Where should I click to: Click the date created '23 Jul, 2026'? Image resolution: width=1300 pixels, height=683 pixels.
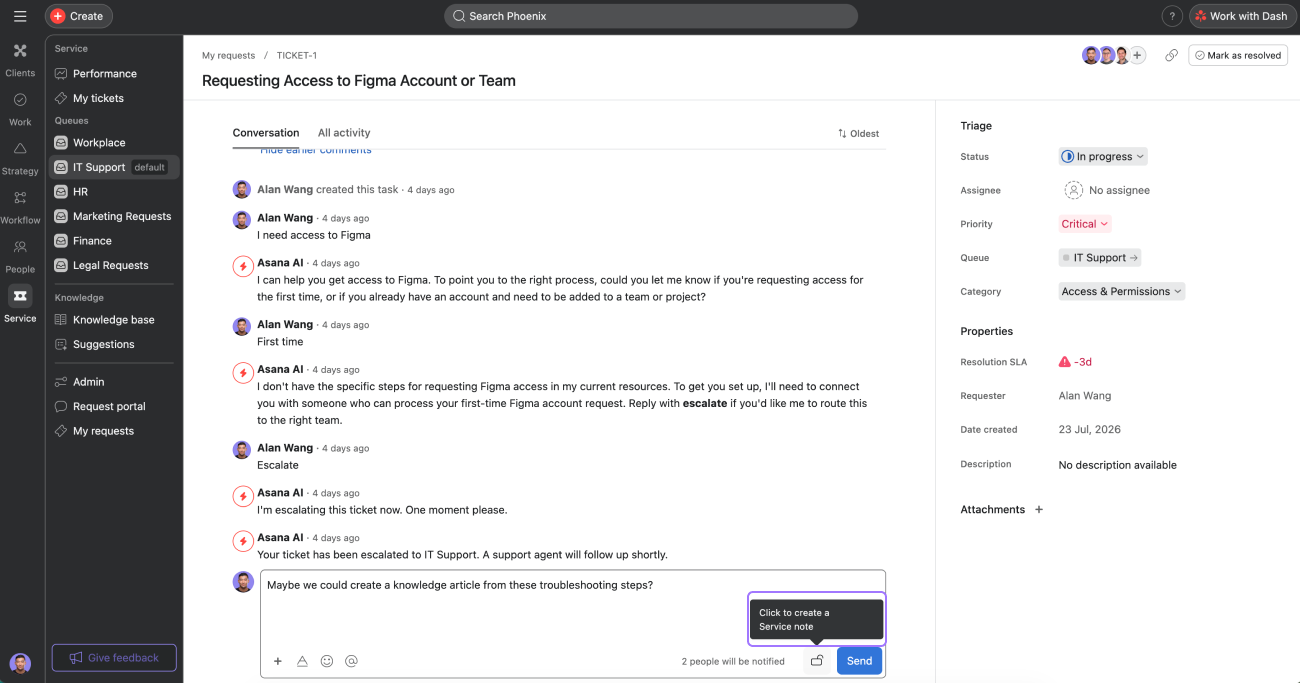click(1090, 429)
